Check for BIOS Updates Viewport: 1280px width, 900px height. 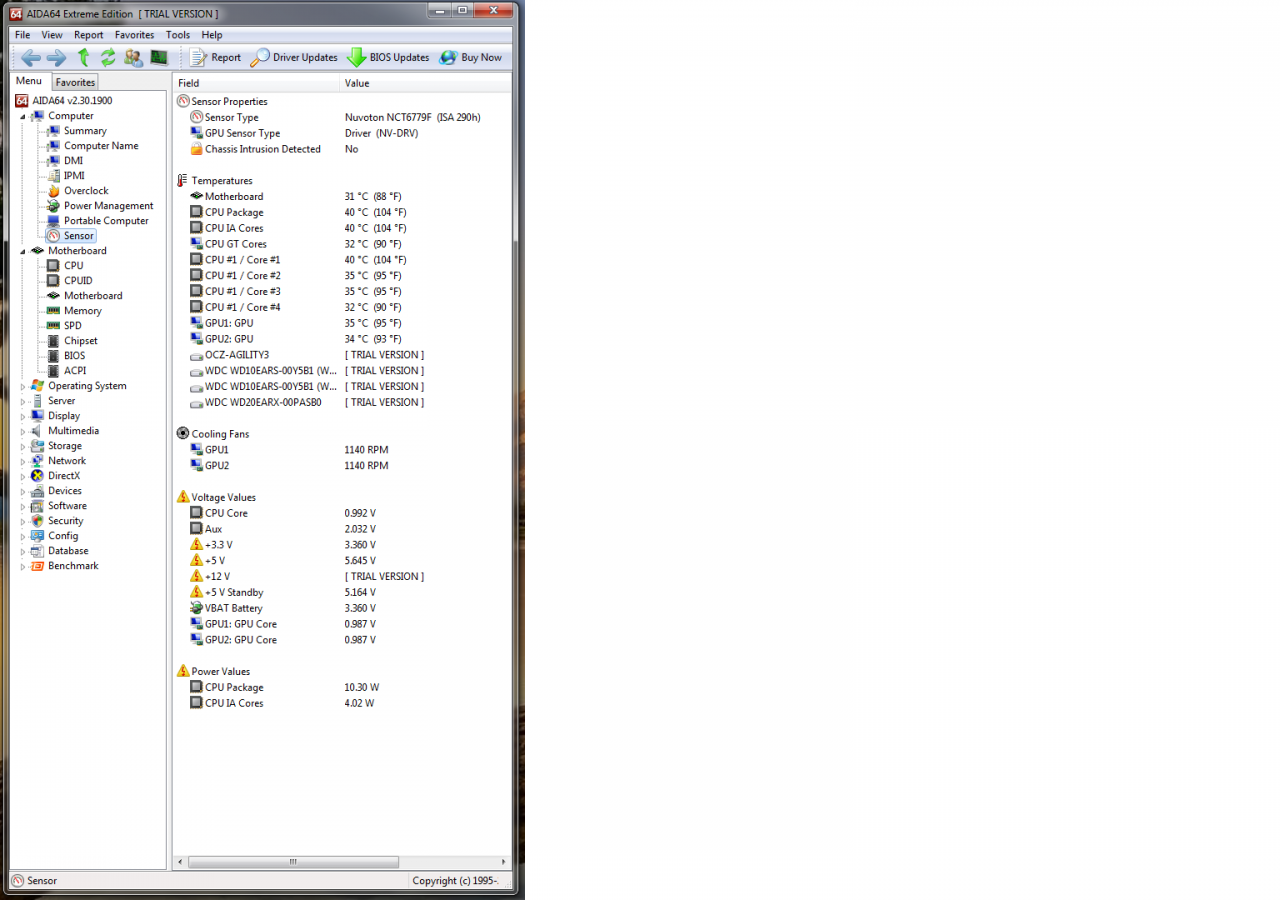(388, 58)
